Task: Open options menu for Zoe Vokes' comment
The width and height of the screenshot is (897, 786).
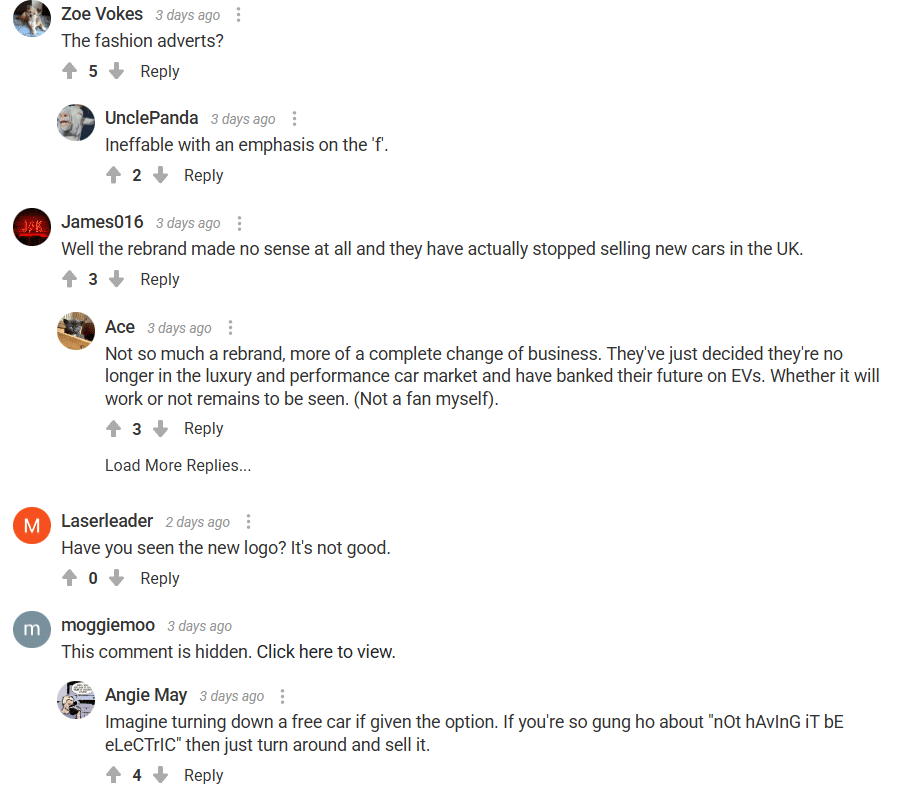Action: 238,15
